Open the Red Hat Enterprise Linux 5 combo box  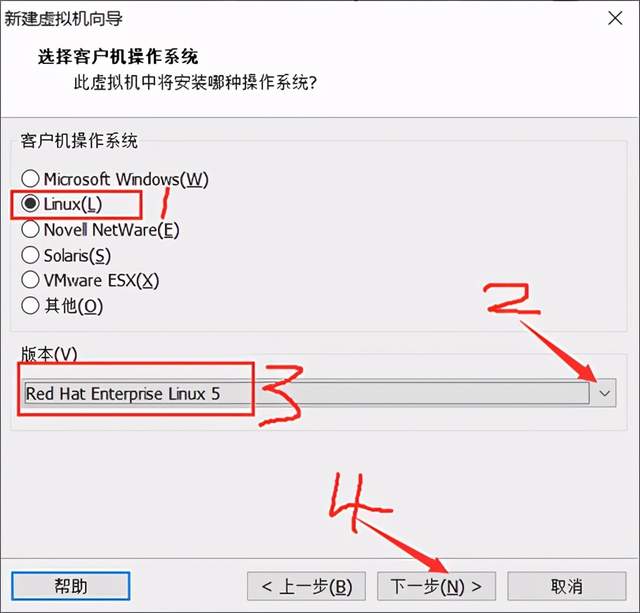point(320,393)
